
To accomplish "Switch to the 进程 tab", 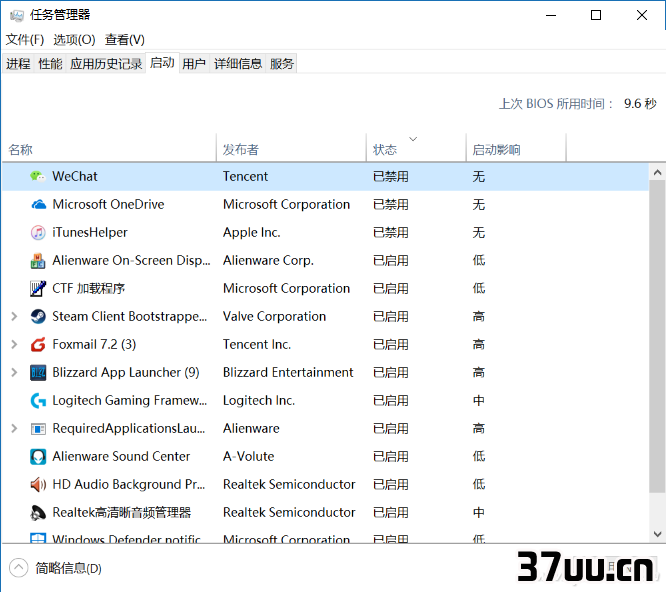I will coord(18,64).
